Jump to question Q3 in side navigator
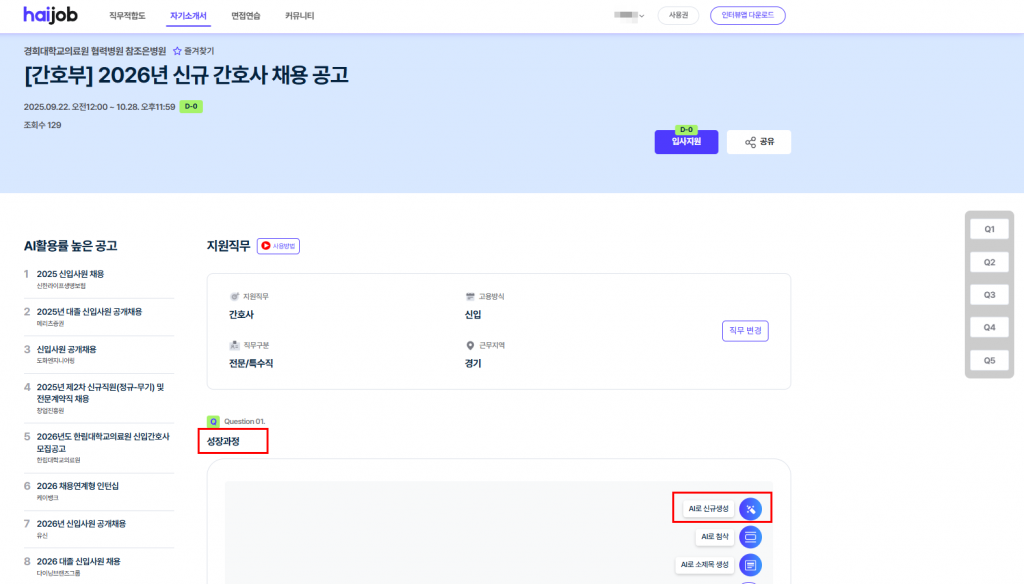 [x=989, y=295]
